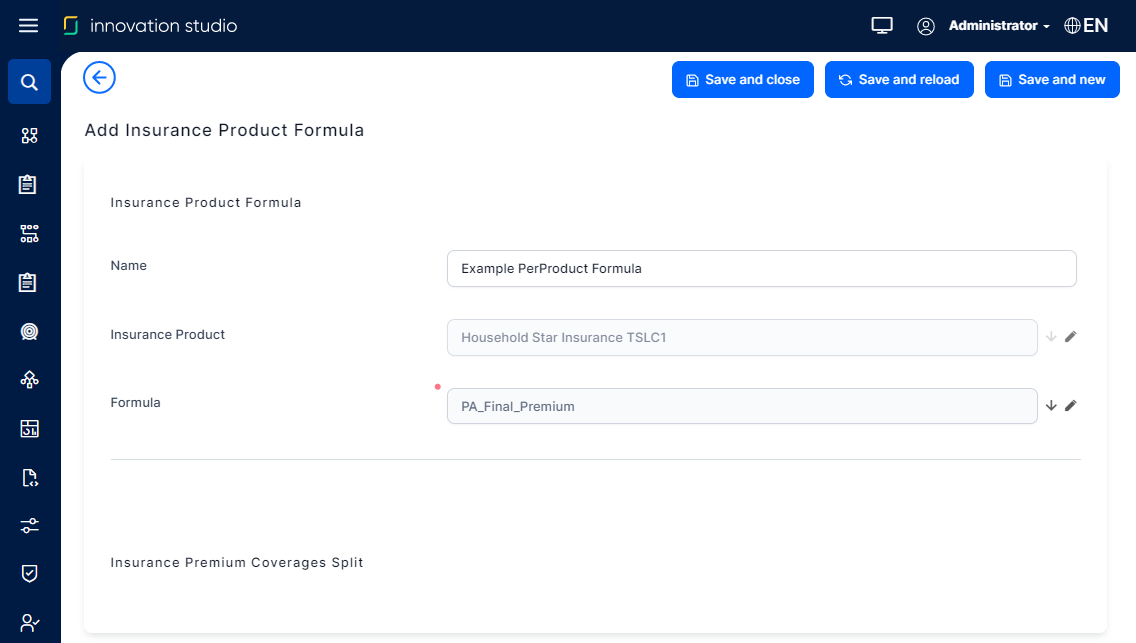Click the target icon in sidebar
This screenshot has width=1136, height=643.
tap(29, 331)
